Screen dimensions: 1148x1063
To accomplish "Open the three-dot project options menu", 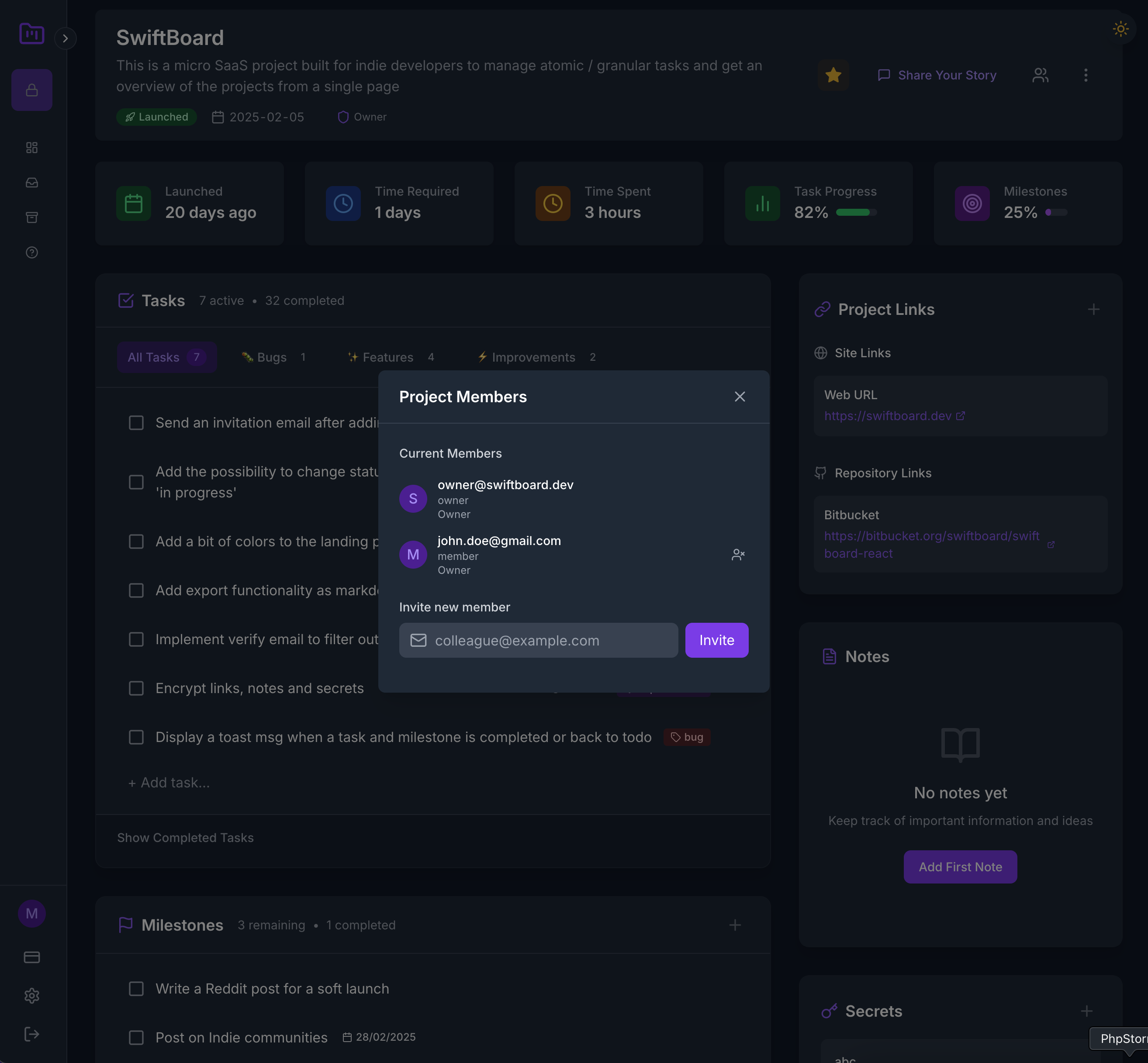I will click(1086, 76).
